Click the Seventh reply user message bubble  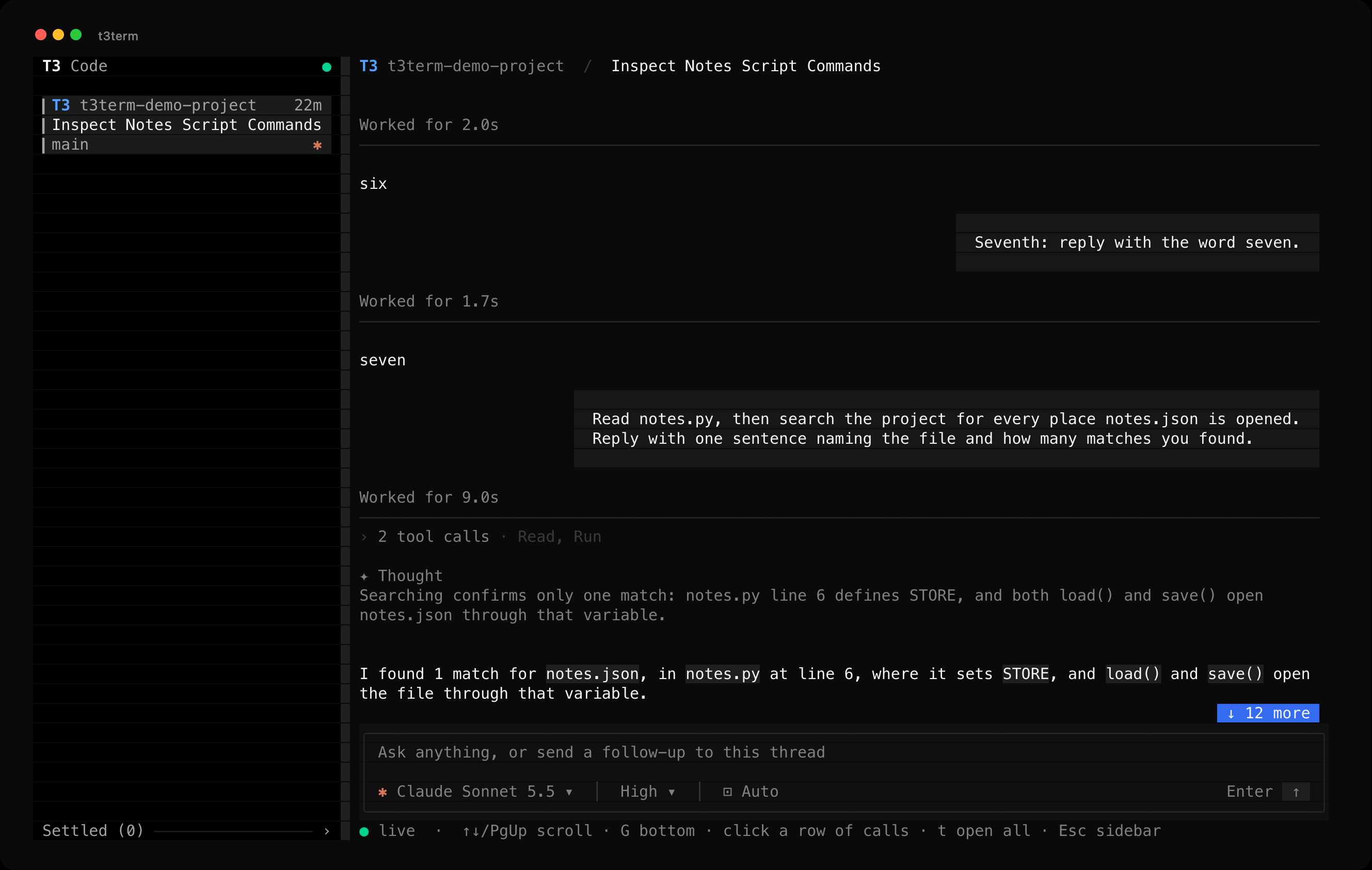1137,243
